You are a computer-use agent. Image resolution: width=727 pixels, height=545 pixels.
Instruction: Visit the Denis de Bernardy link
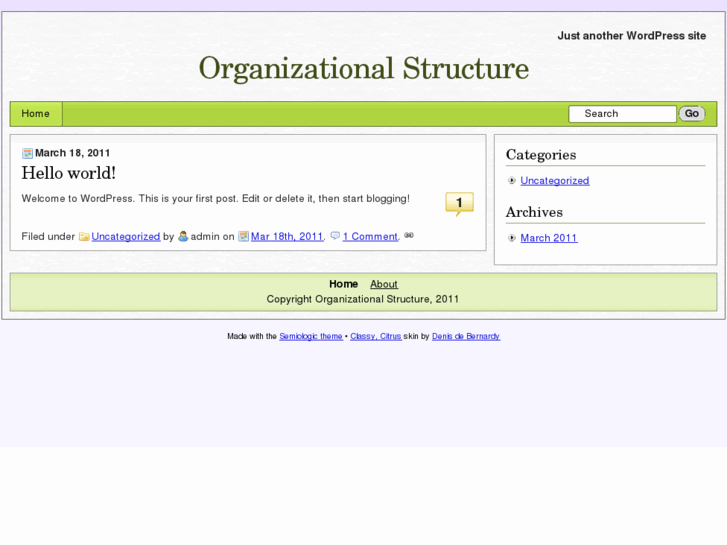tap(466, 336)
